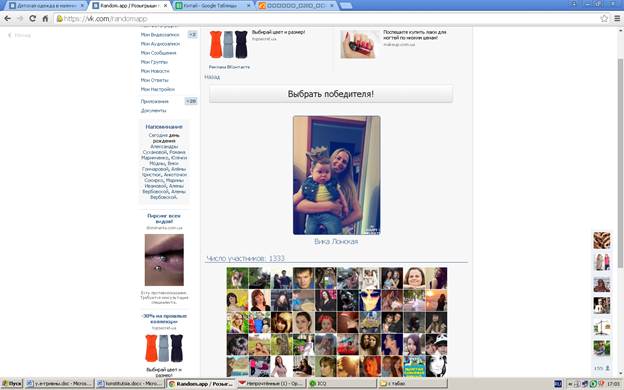Open Приложения in the sidebar
This screenshot has width=624, height=390.
[x=154, y=101]
